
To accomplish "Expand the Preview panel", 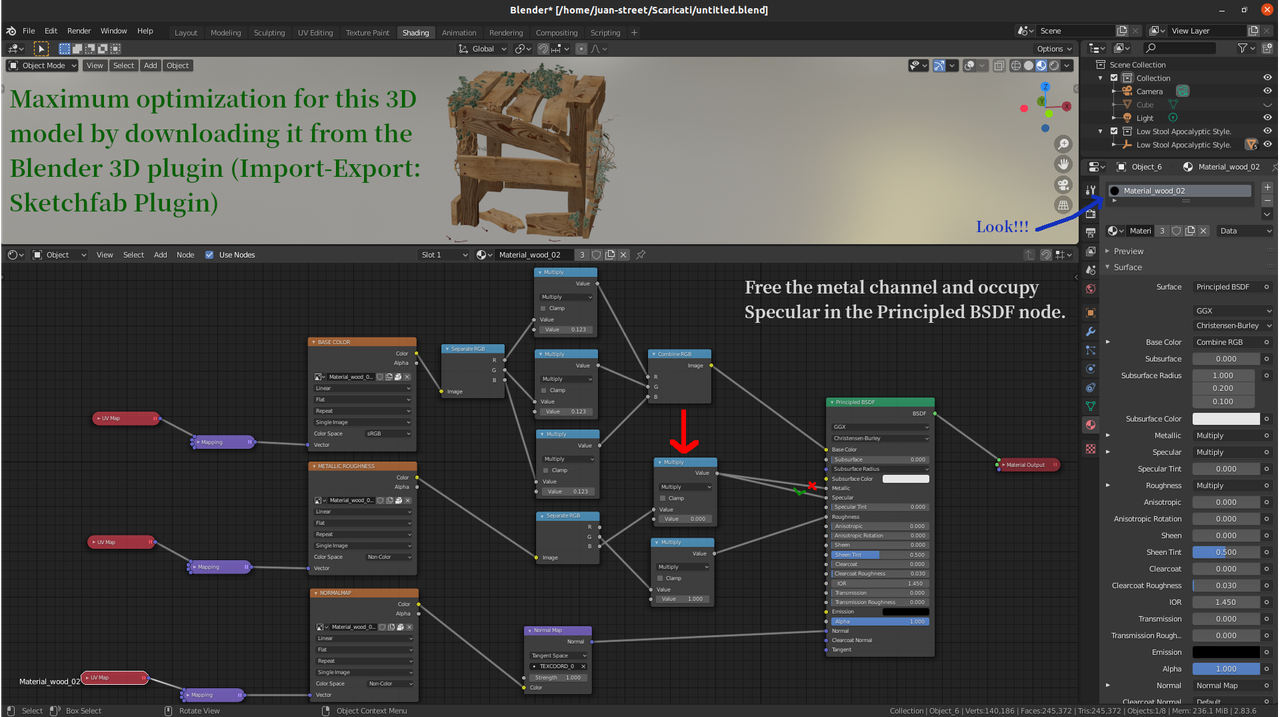I will 1128,251.
